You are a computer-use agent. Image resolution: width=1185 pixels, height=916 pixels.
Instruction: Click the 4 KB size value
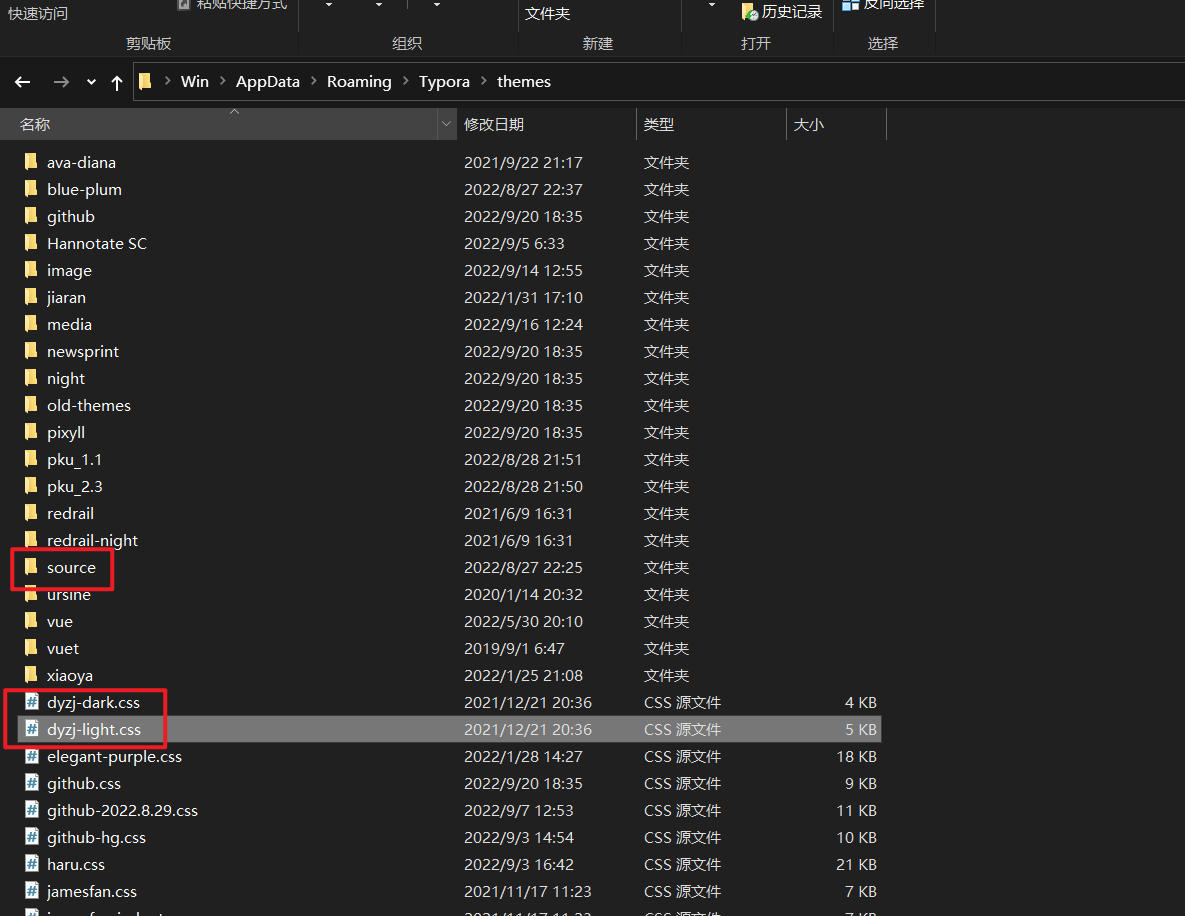coord(861,703)
